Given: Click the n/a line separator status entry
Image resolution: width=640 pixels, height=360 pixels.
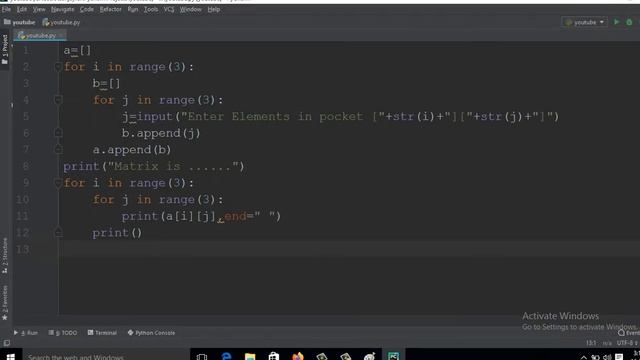Looking at the screenshot, I should tap(607, 343).
